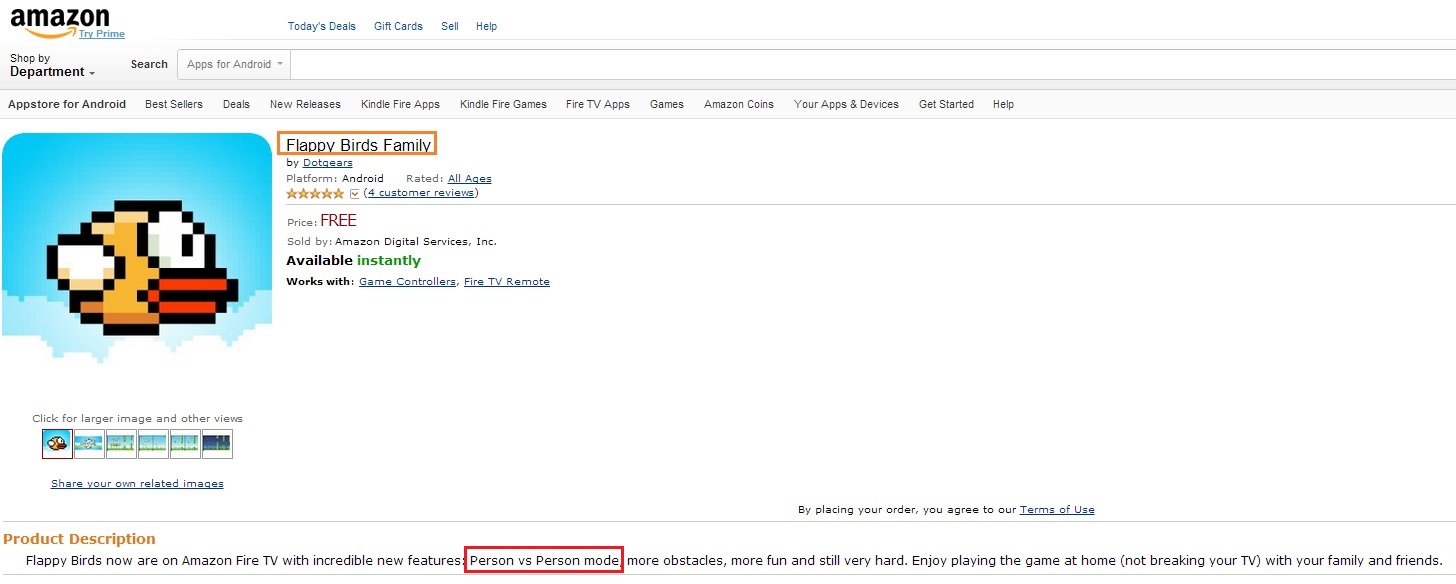Open the 4 customer reviews link
The image size is (1456, 584).
tap(421, 193)
